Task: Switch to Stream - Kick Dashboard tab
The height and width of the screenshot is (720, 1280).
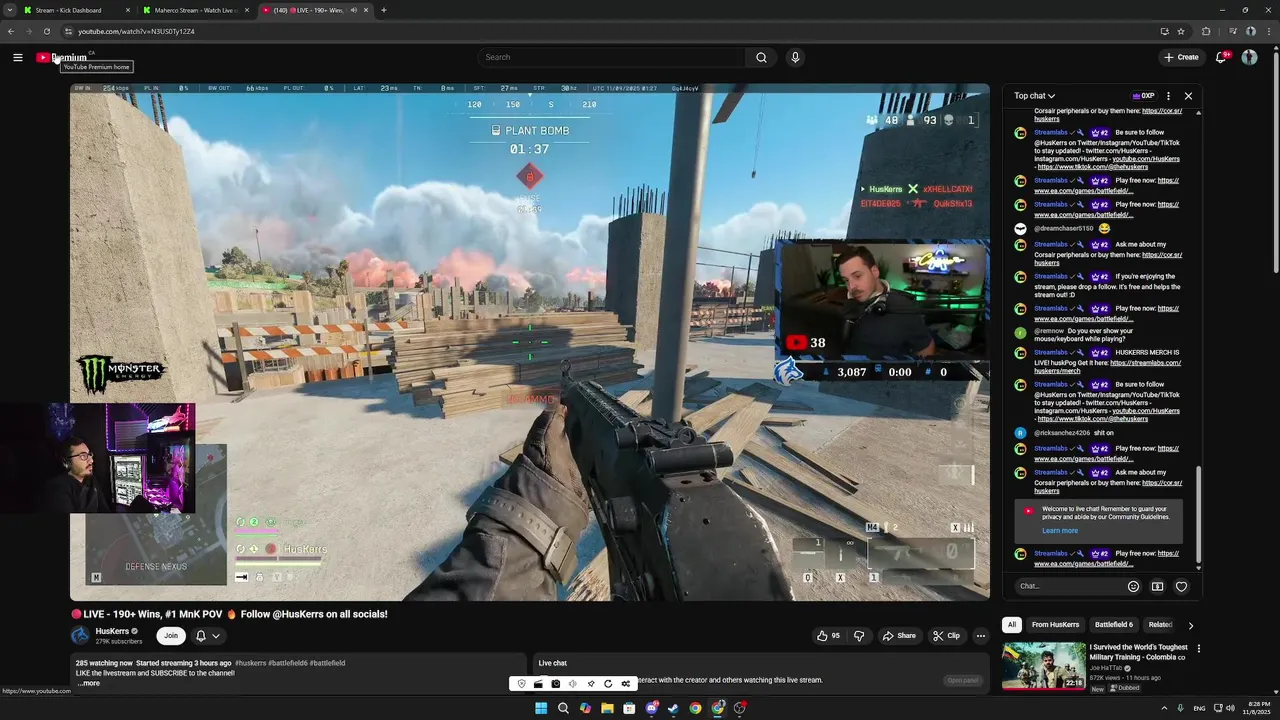Action: [77, 10]
